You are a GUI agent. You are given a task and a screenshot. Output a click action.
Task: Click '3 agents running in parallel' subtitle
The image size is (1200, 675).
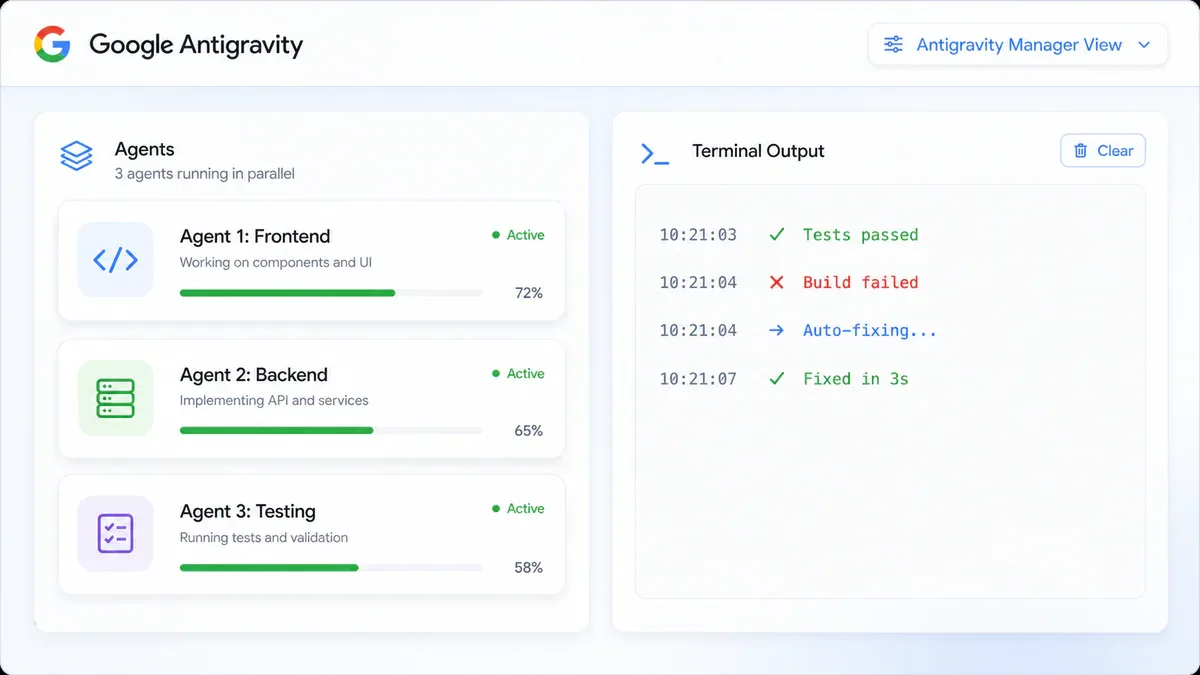[205, 174]
